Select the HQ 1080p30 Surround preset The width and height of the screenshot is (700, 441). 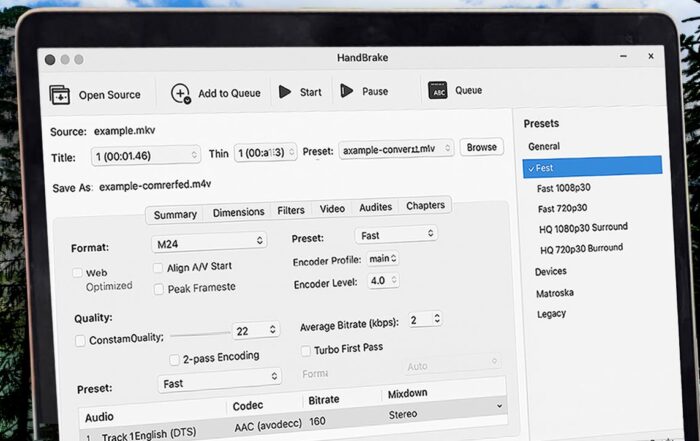click(583, 228)
